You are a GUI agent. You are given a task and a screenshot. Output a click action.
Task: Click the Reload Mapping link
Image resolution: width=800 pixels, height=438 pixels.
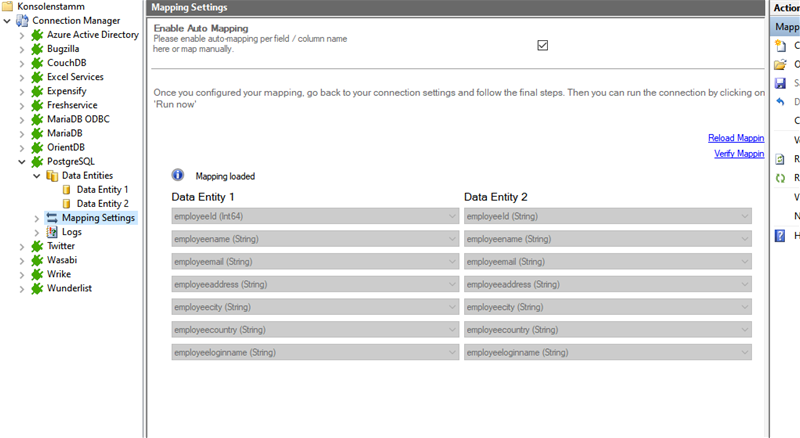pos(735,138)
